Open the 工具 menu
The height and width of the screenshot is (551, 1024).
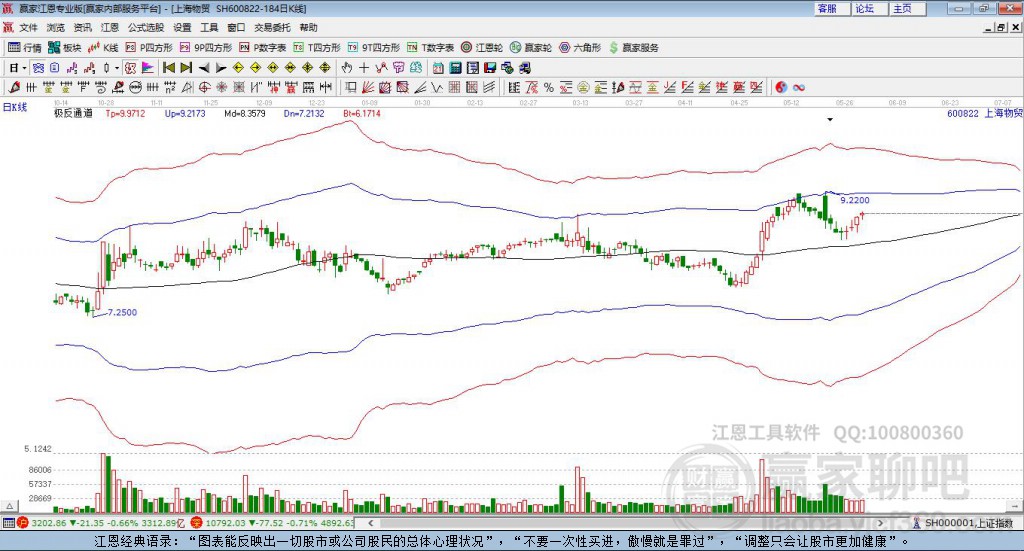[x=209, y=27]
